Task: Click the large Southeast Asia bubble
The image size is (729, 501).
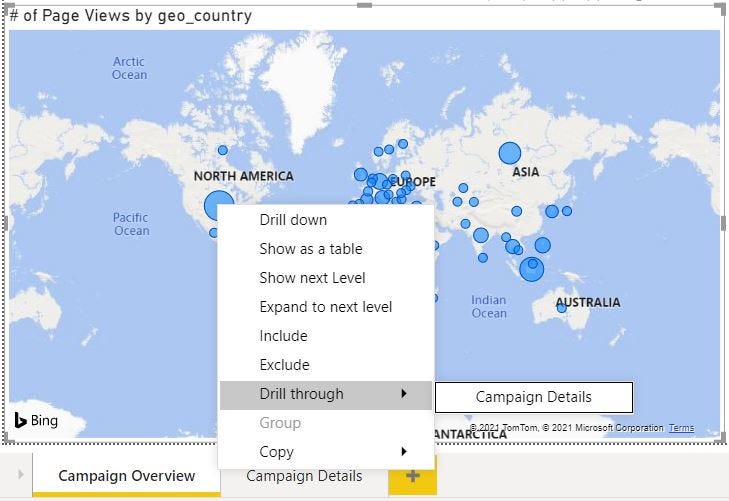Action: 532,268
